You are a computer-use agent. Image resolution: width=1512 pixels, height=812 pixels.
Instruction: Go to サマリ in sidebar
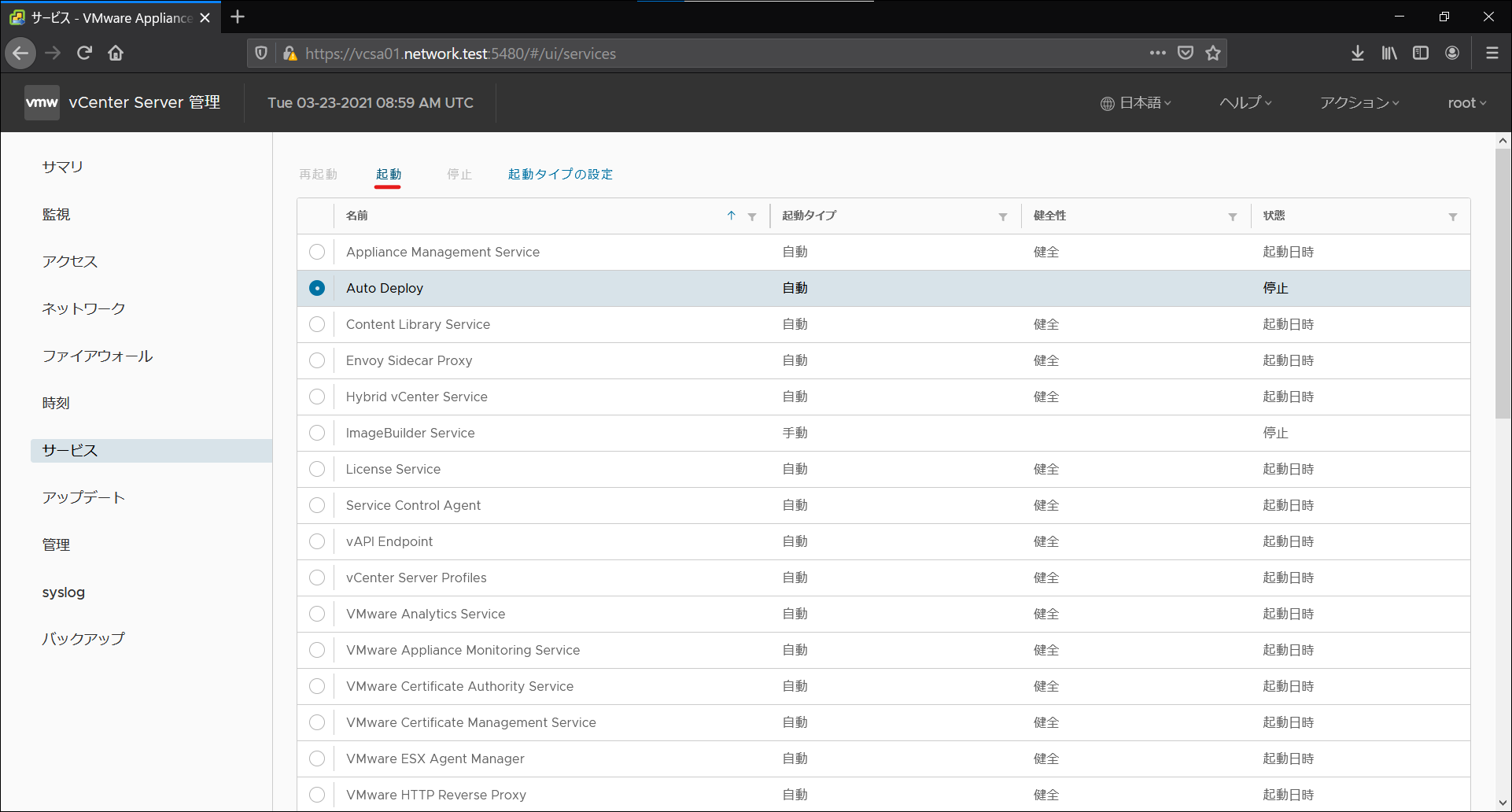click(63, 167)
